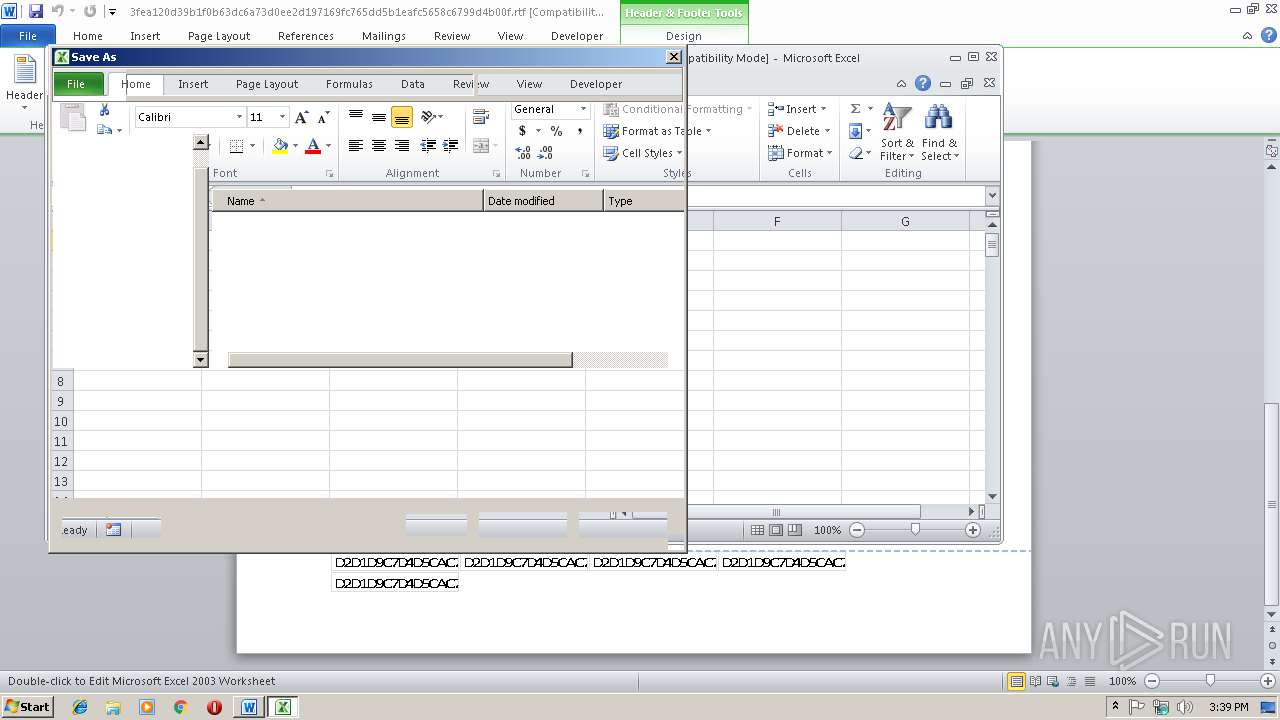Zoom in Excel with plus button
This screenshot has height=720, width=1280.
(973, 530)
